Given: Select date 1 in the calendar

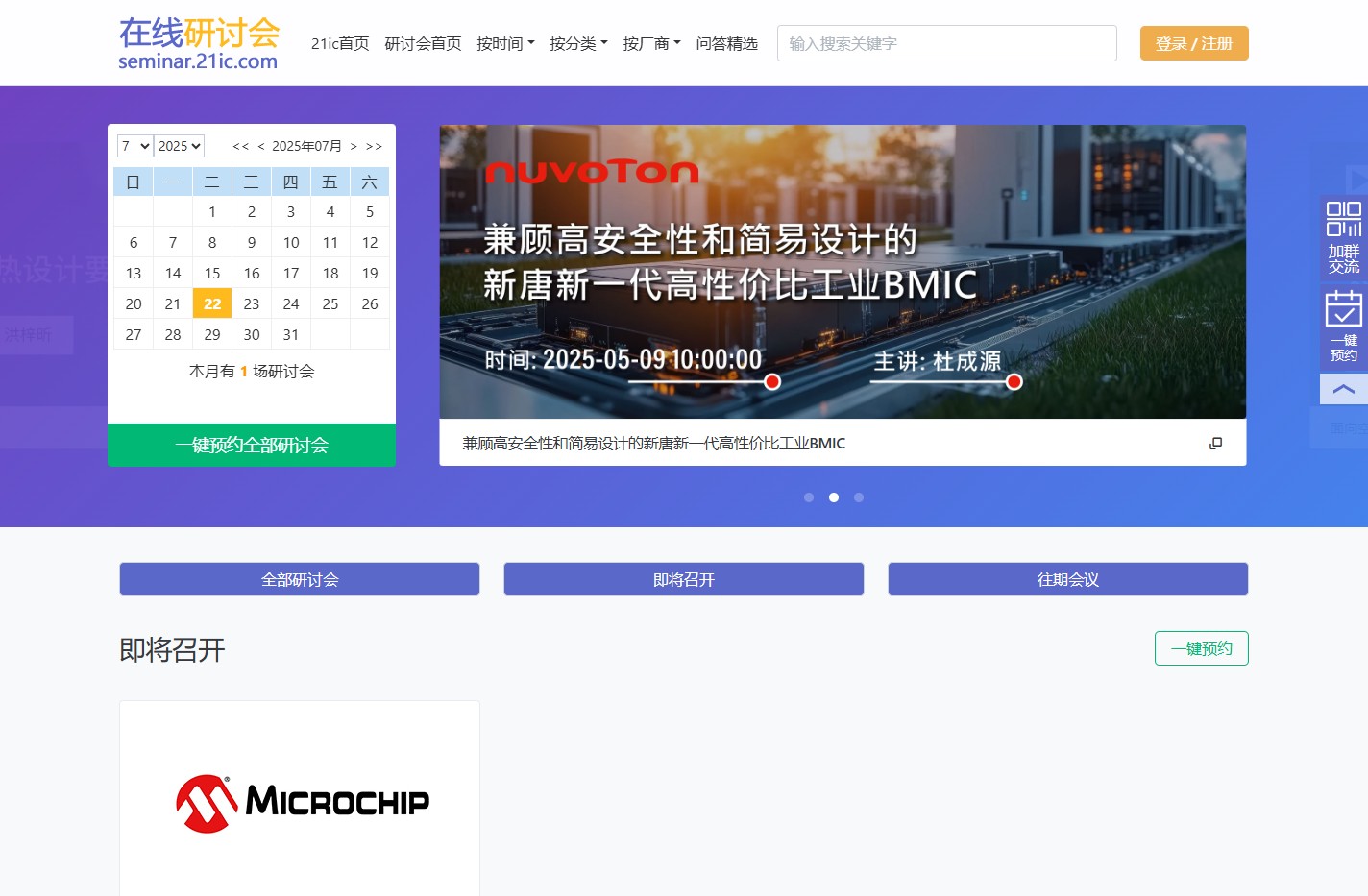Looking at the screenshot, I should click(x=212, y=211).
